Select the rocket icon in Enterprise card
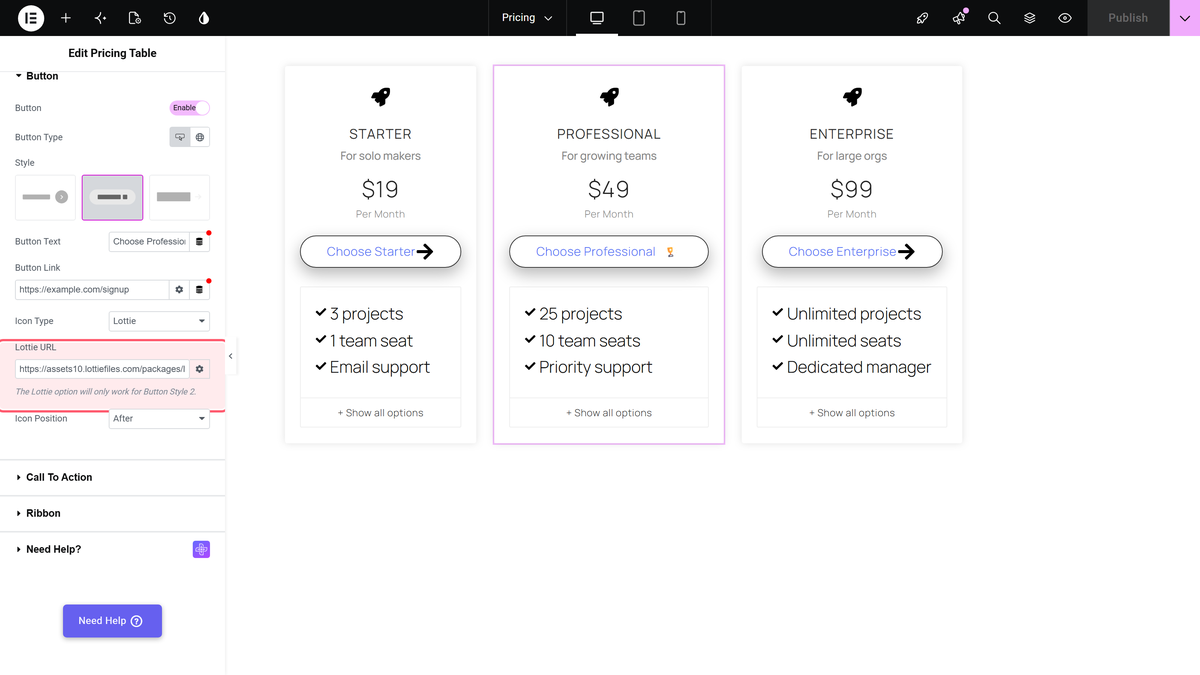 (x=852, y=96)
